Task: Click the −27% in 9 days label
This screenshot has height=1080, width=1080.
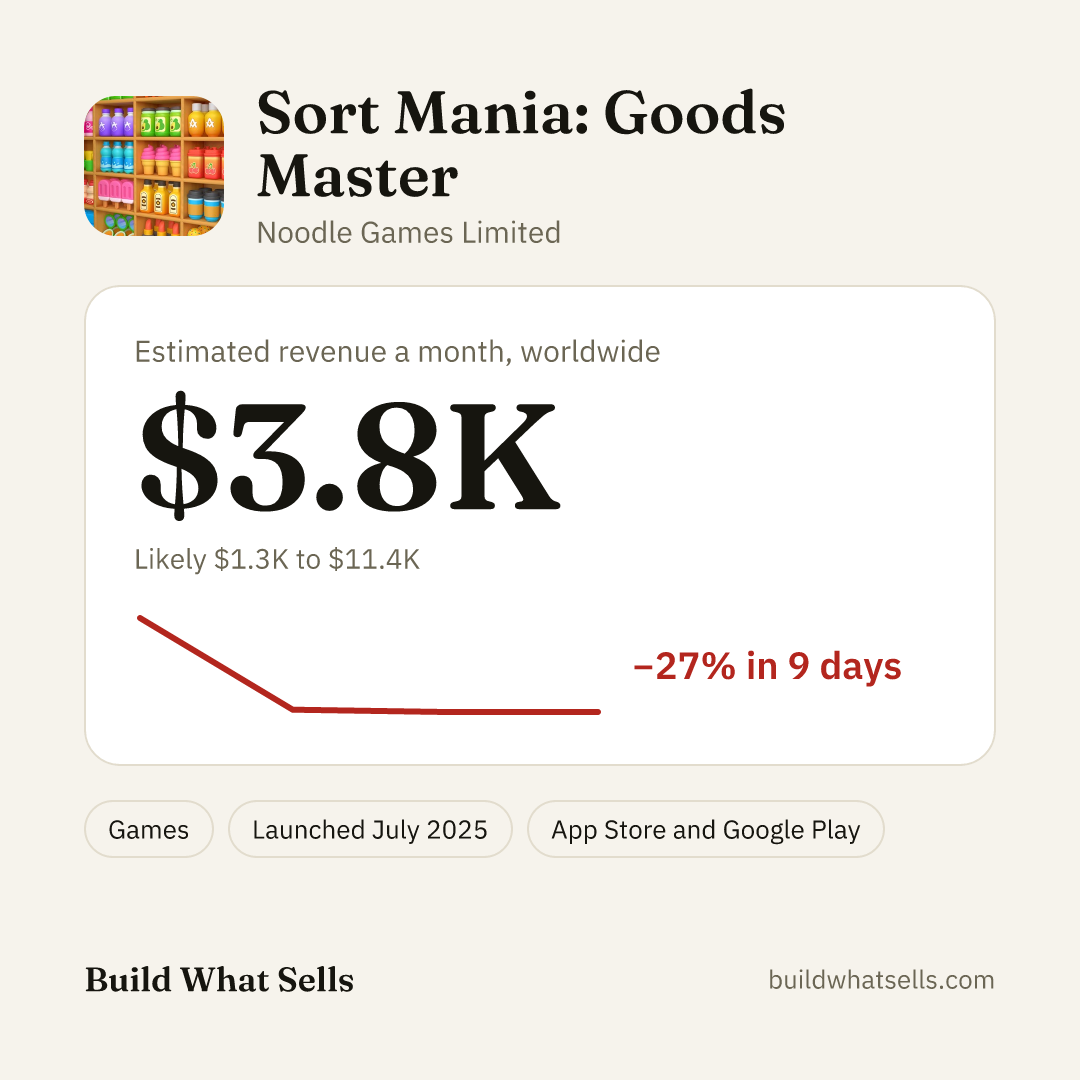Action: tap(767, 666)
